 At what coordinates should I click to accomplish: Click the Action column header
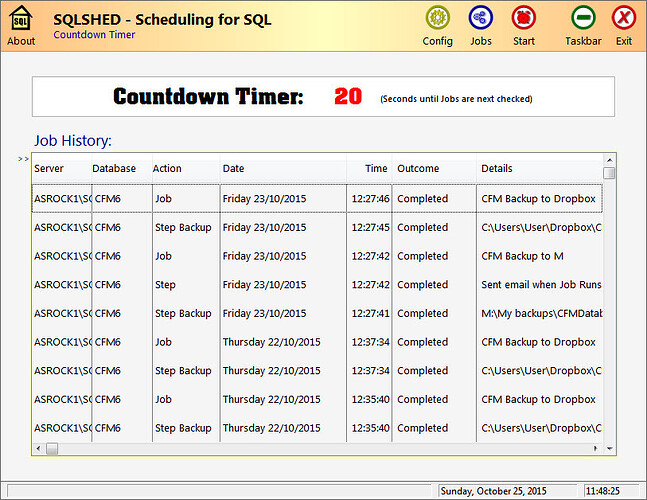183,169
